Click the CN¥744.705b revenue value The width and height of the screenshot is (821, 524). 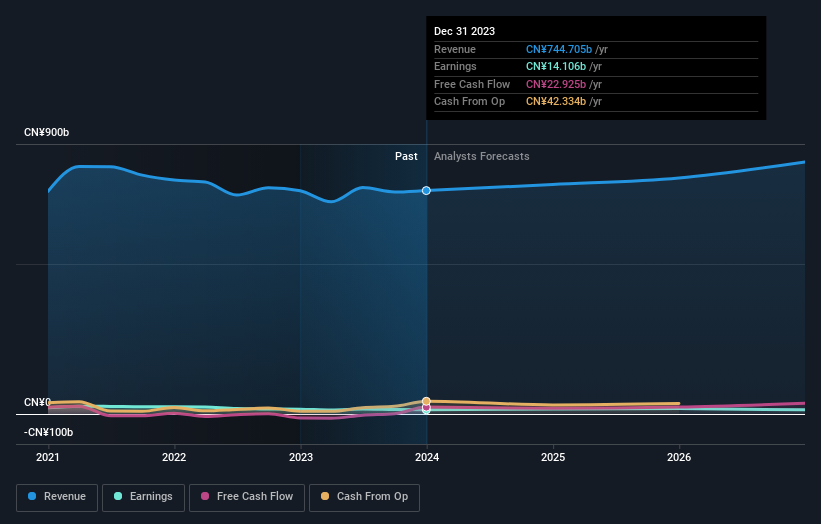coord(559,49)
